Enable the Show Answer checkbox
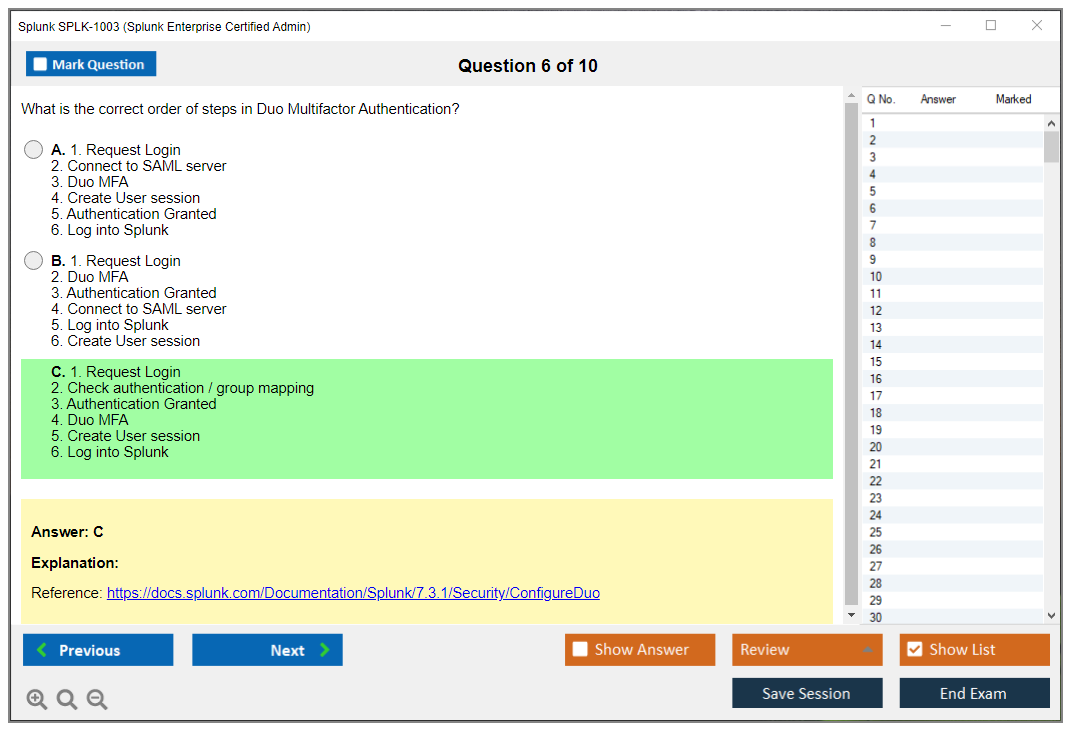1075x735 pixels. click(x=580, y=650)
